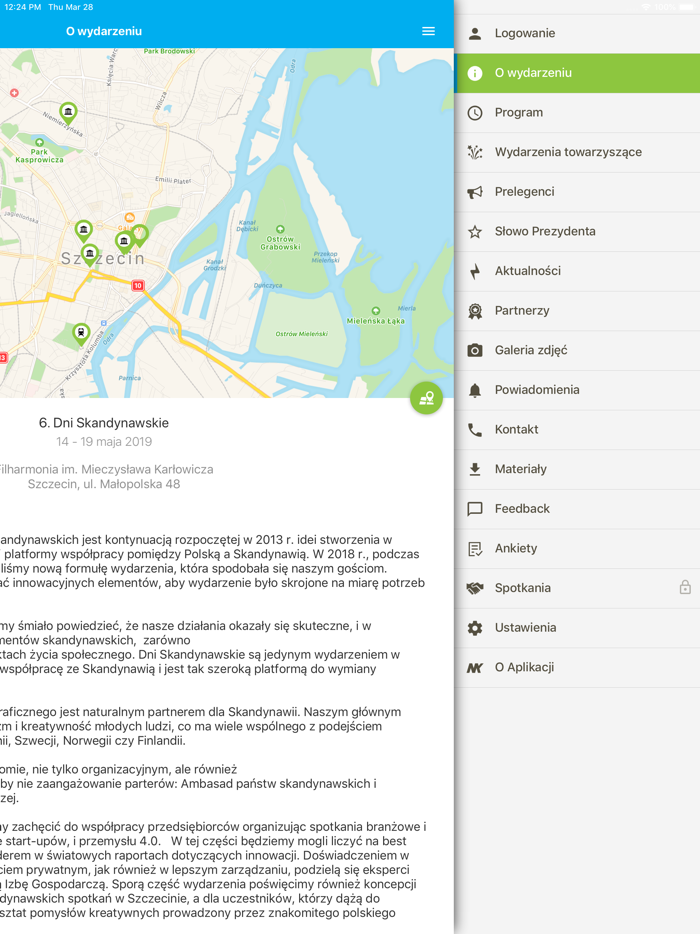Tap the person icon beside Logowanie
This screenshot has height=934, width=700.
(x=475, y=33)
